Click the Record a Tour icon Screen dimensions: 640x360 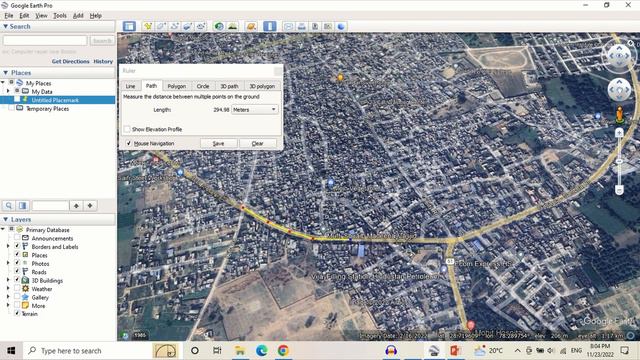pos(201,27)
